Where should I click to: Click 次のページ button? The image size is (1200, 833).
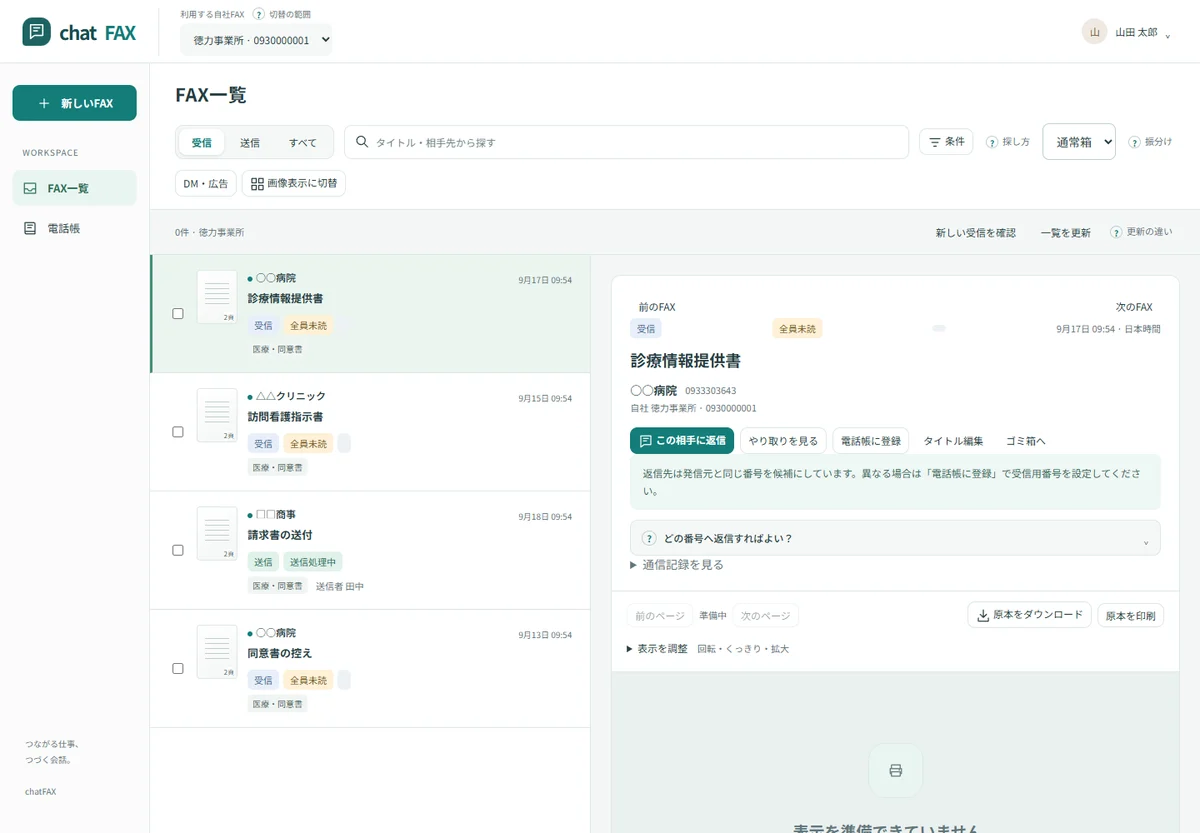pyautogui.click(x=766, y=616)
